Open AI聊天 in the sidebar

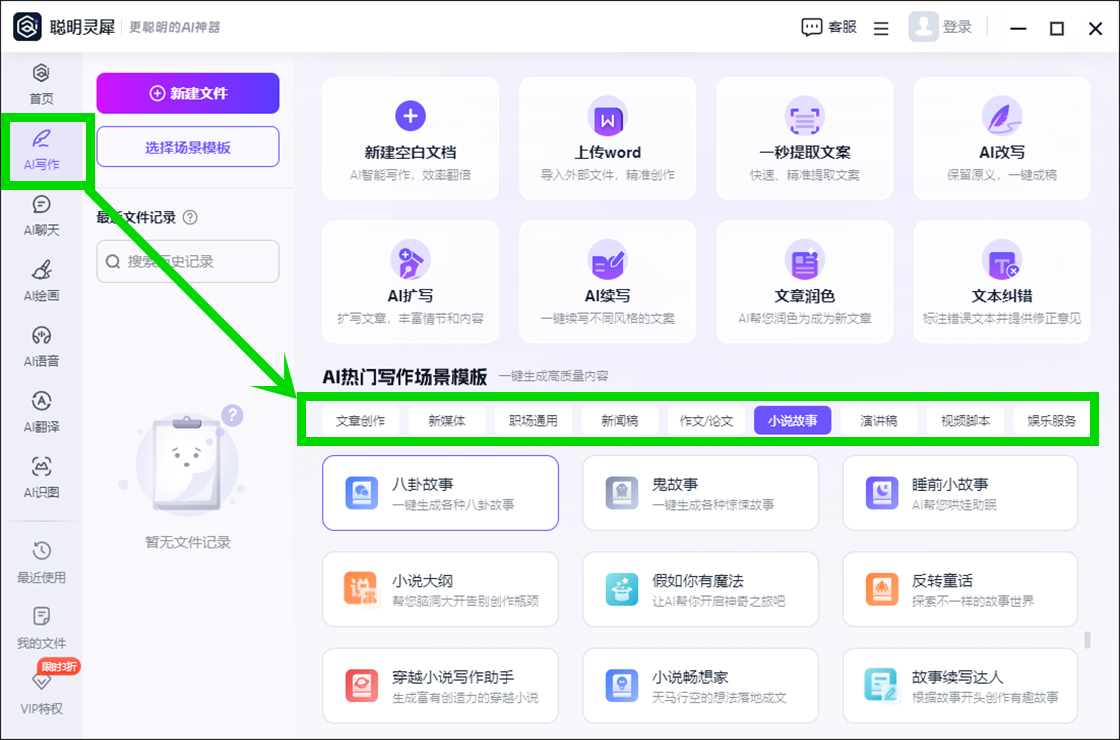41,215
